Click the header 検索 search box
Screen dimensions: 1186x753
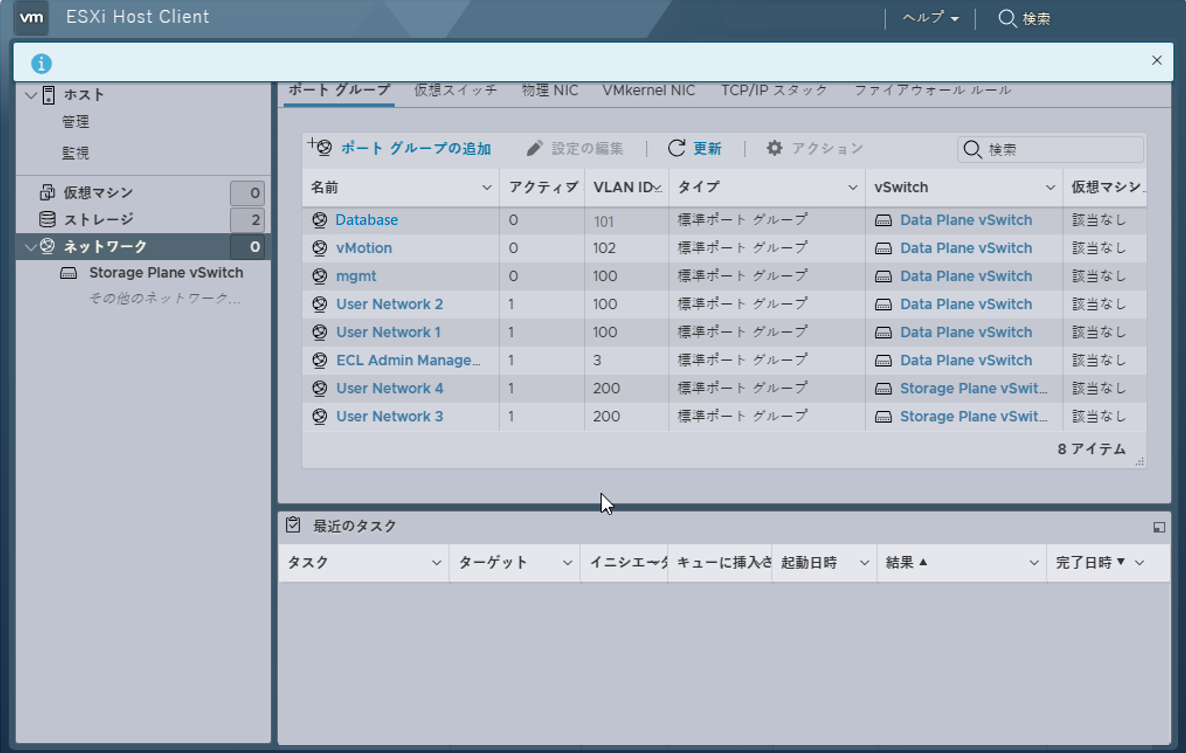click(x=1025, y=18)
